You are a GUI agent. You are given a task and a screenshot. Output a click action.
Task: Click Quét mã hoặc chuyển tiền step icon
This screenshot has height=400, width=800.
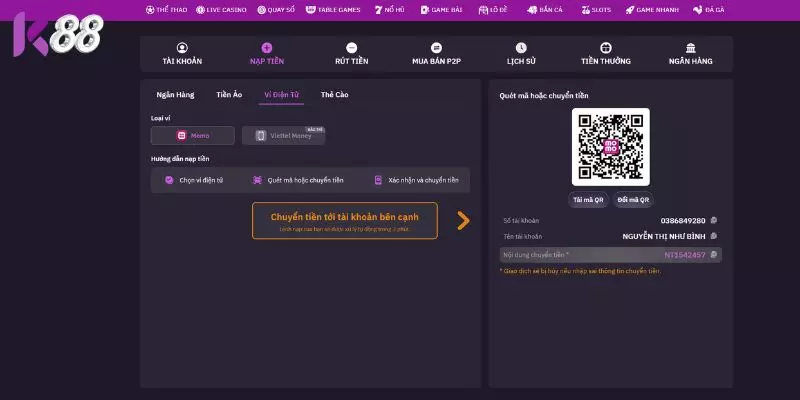[x=258, y=180]
